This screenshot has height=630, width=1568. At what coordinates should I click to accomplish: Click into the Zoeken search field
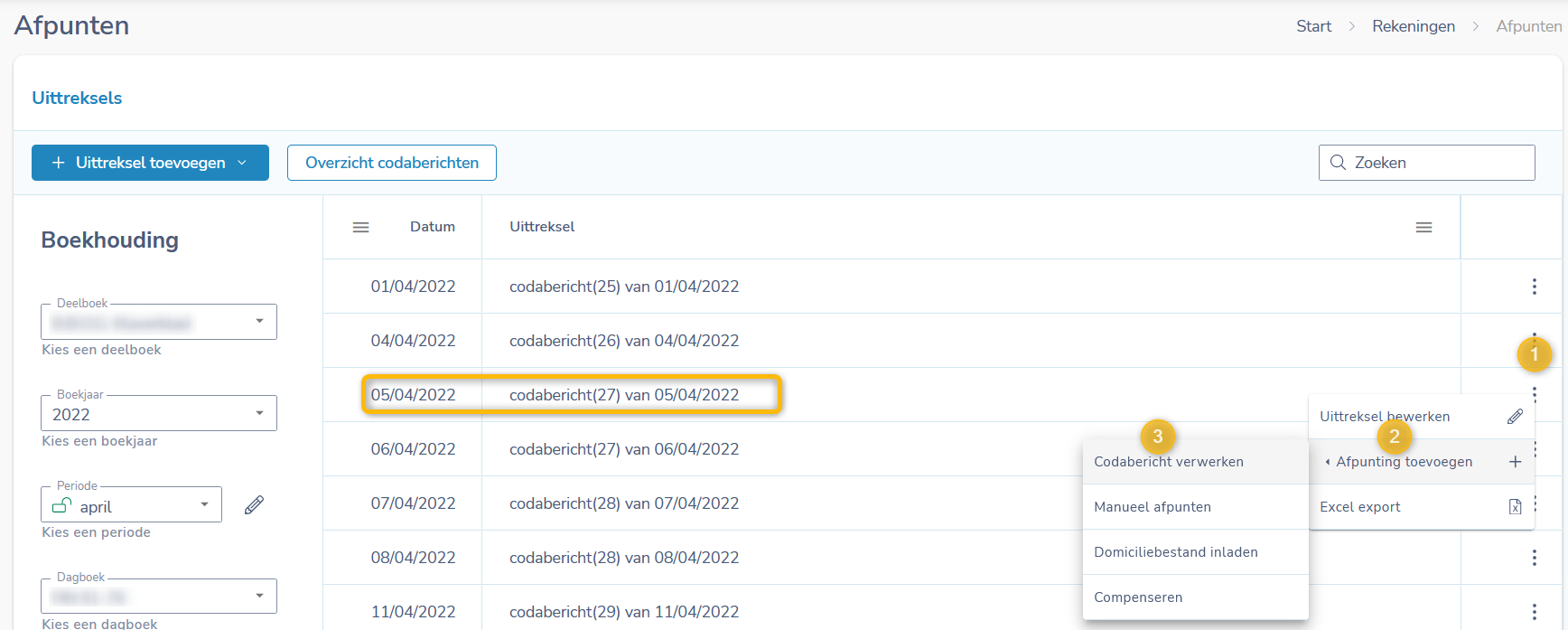point(1427,163)
